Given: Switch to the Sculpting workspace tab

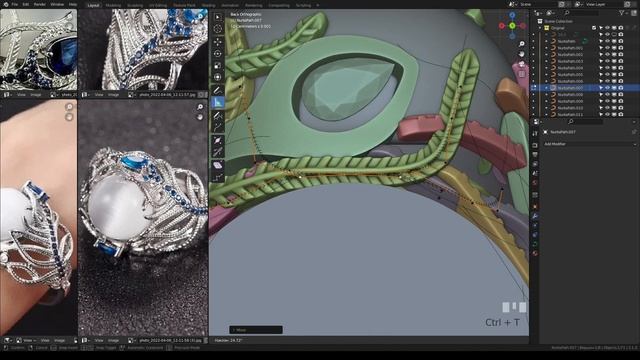Looking at the screenshot, I should [135, 5].
